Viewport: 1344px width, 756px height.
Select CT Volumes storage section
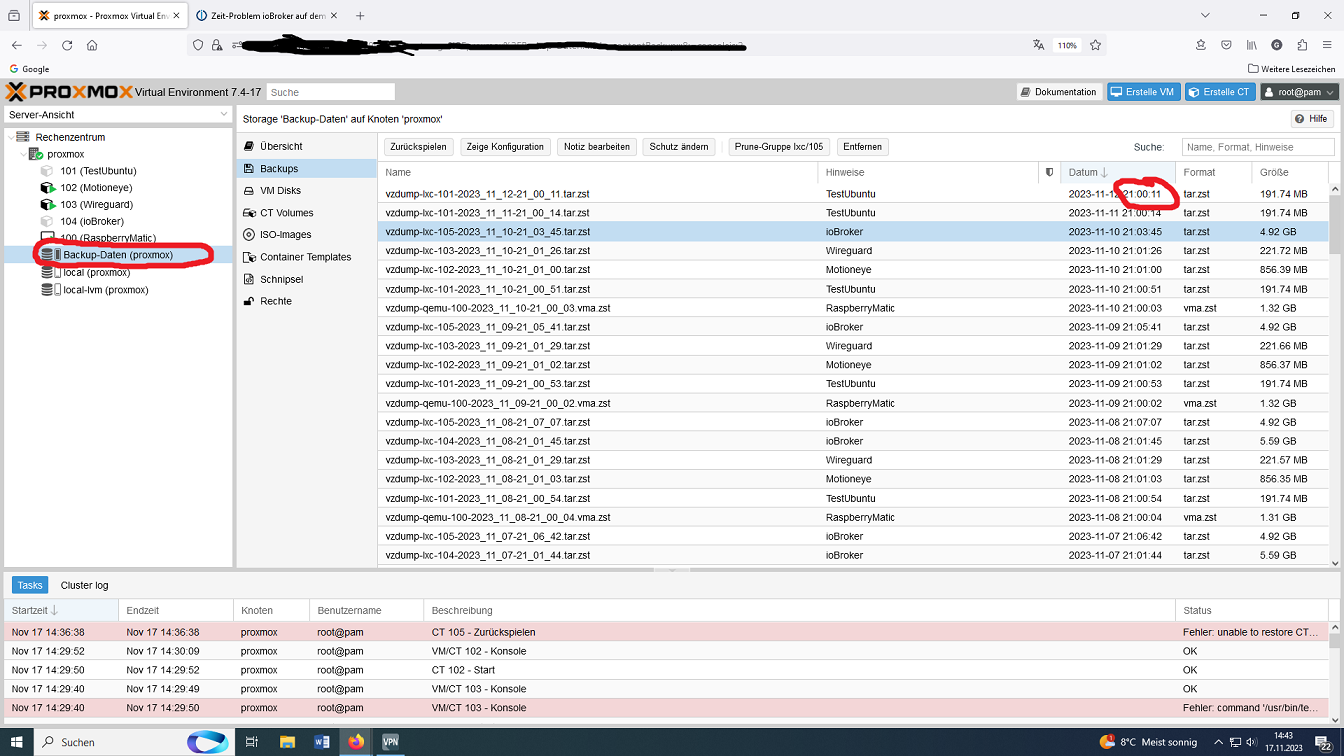point(286,213)
